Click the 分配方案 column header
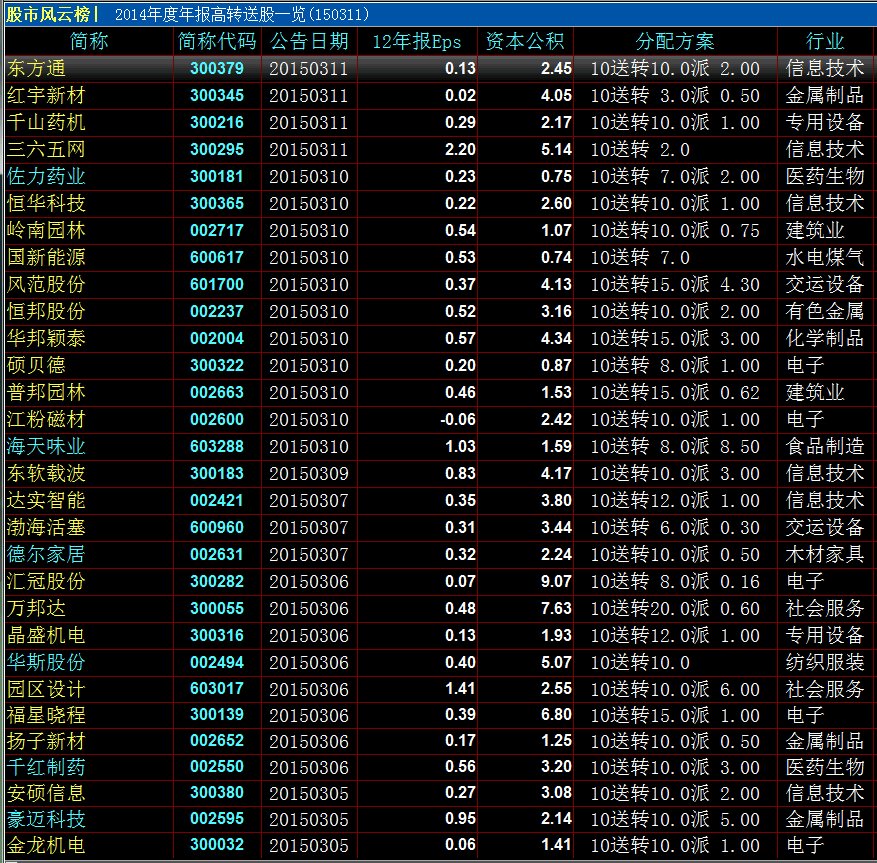This screenshot has height=863, width=877. 675,42
